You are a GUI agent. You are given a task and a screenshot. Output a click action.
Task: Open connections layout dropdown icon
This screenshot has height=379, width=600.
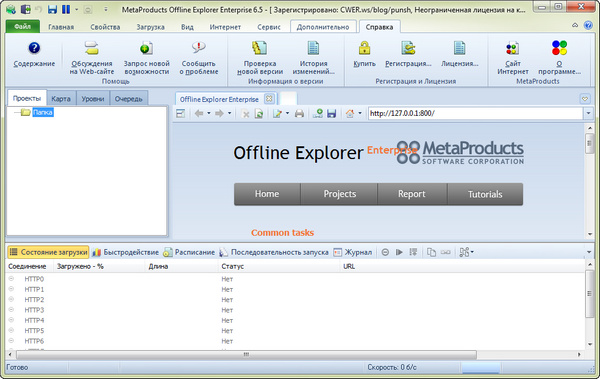pyautogui.click(x=466, y=252)
